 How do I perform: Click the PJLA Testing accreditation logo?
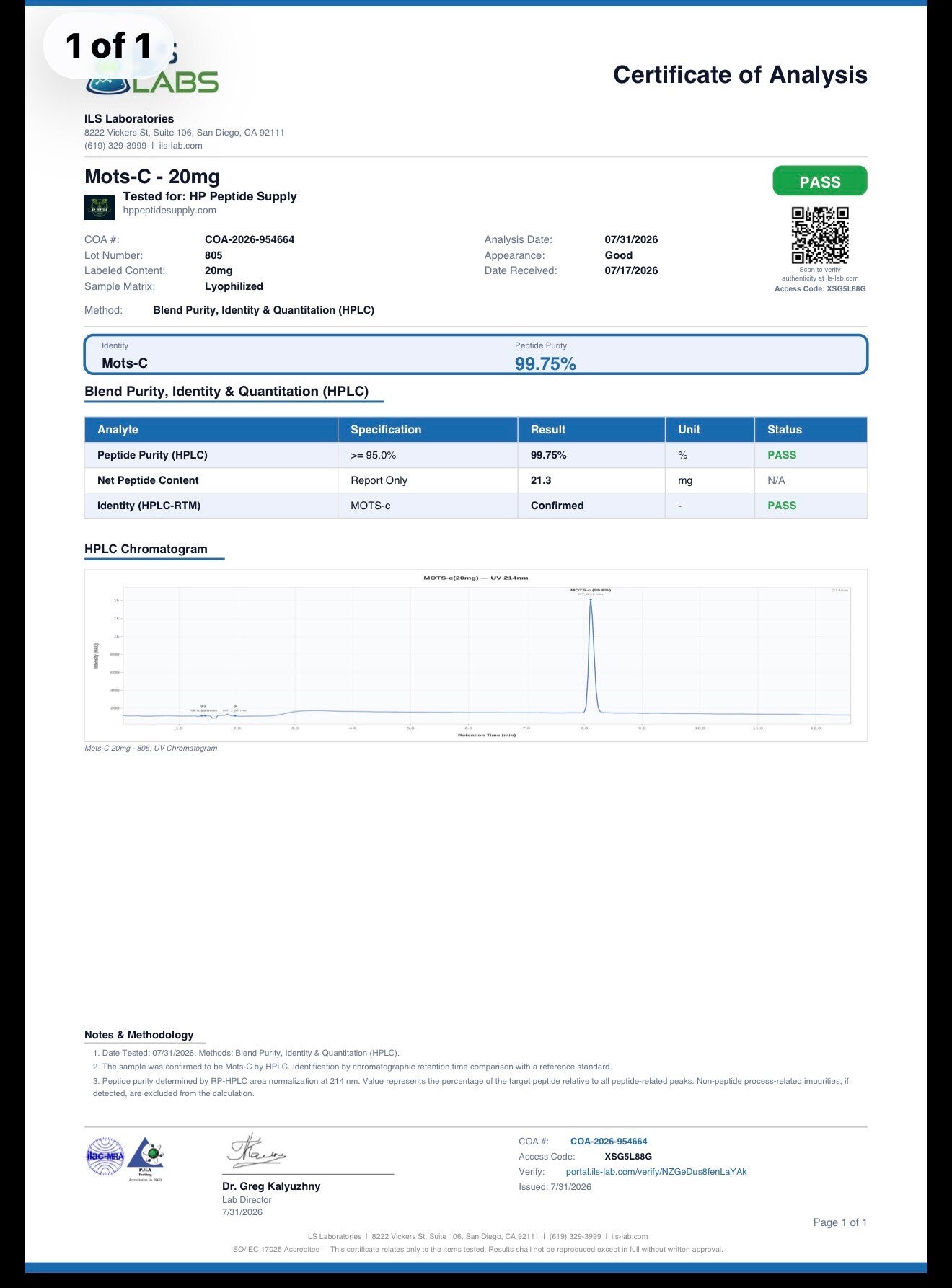(146, 1158)
